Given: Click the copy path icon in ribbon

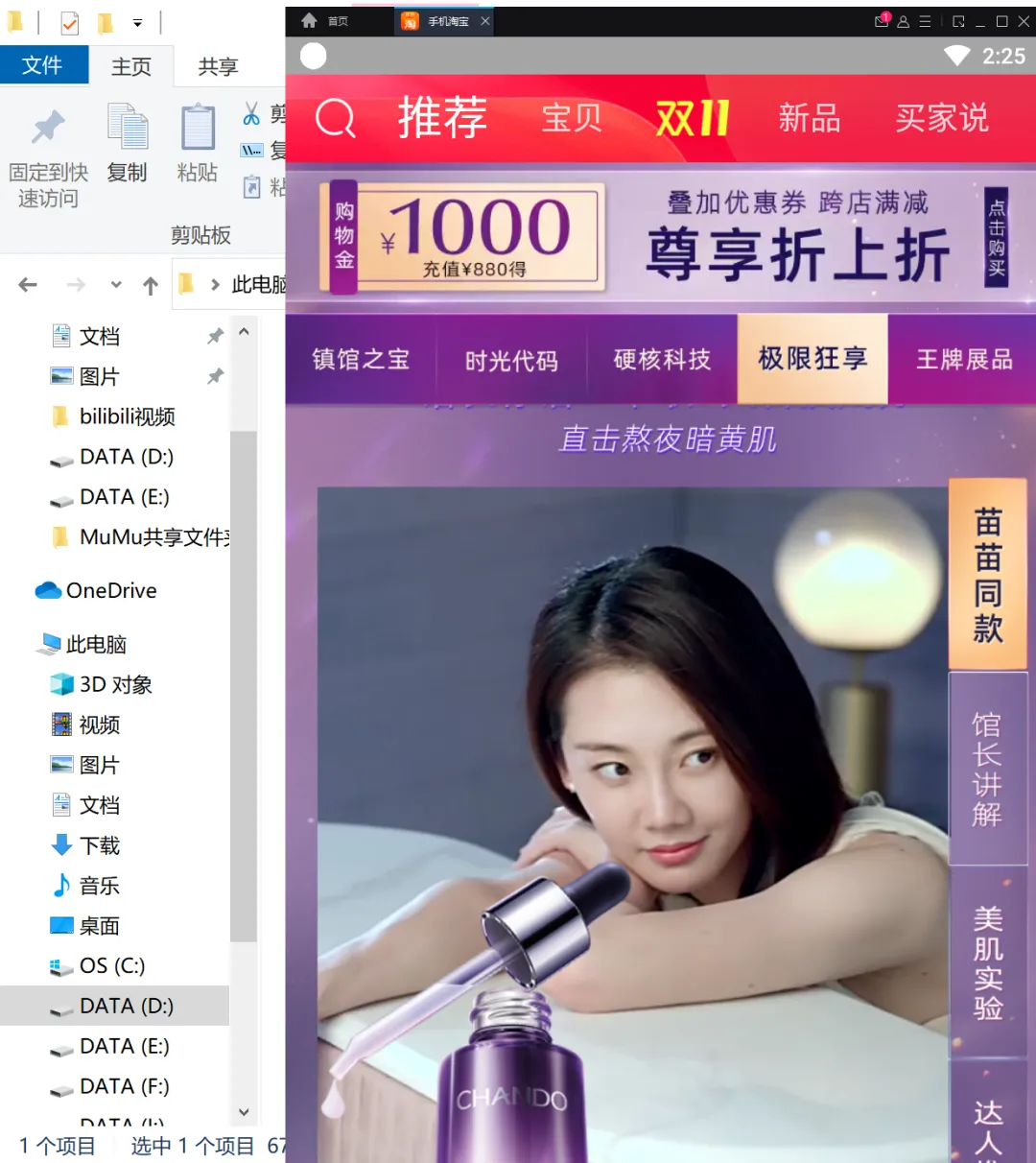Looking at the screenshot, I should click(x=251, y=150).
